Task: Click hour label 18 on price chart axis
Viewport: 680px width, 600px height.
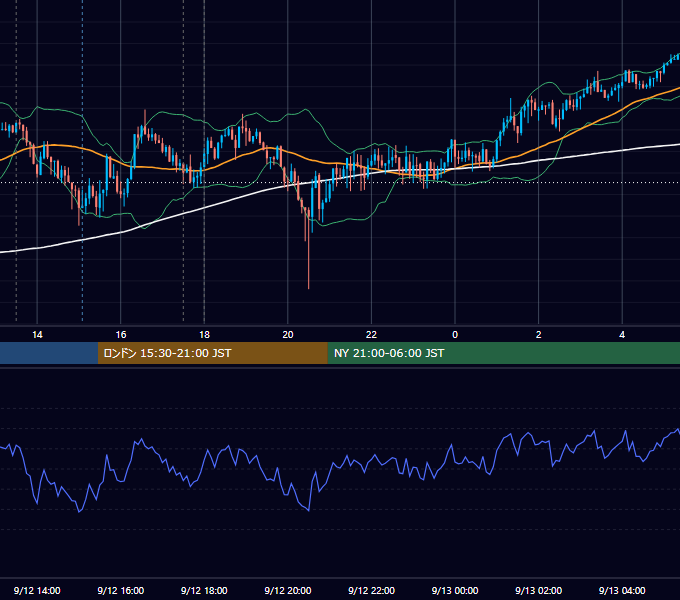Action: (x=204, y=335)
